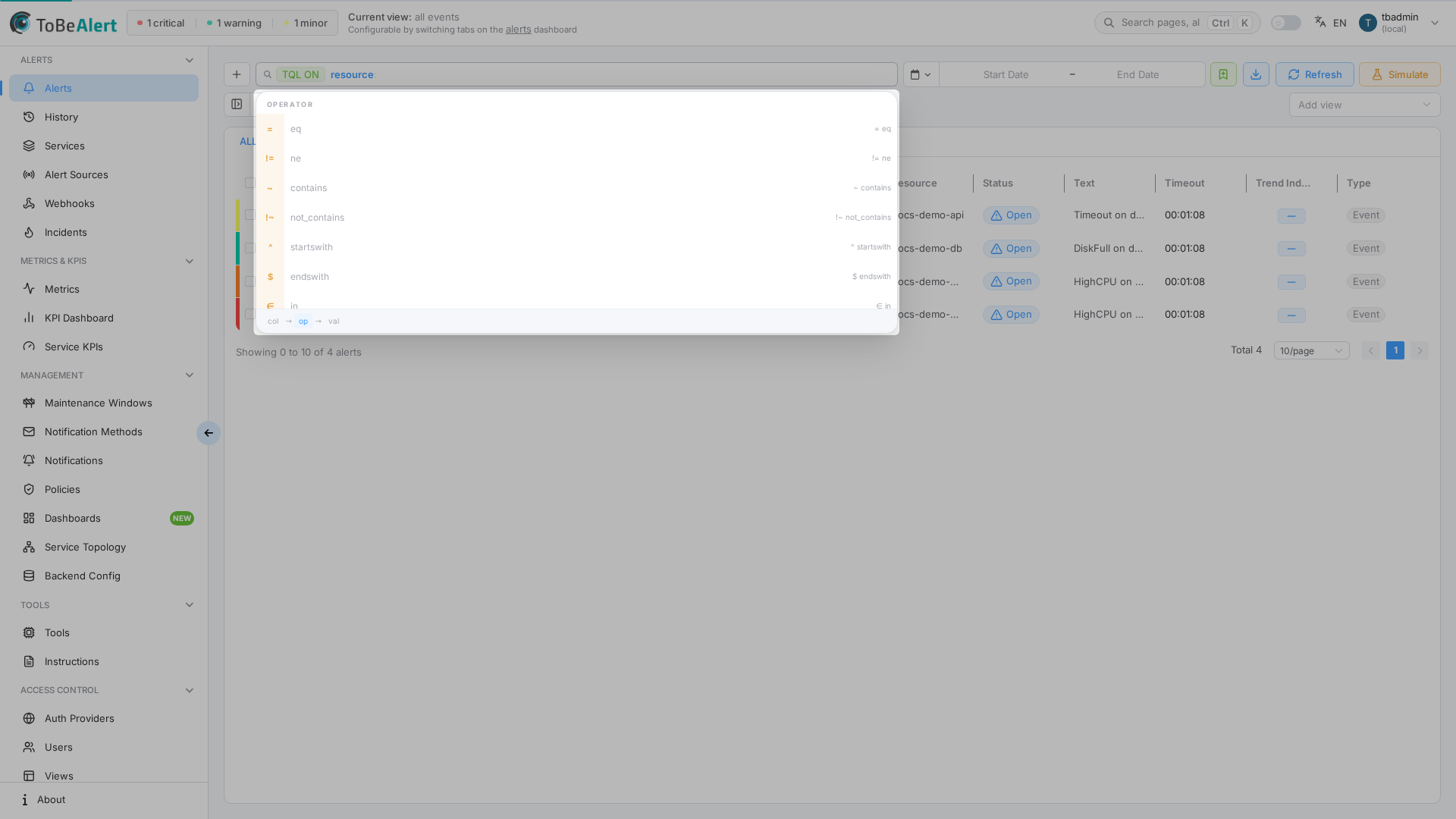Choose the not_contains operator
The image size is (1456, 819).
tap(576, 218)
